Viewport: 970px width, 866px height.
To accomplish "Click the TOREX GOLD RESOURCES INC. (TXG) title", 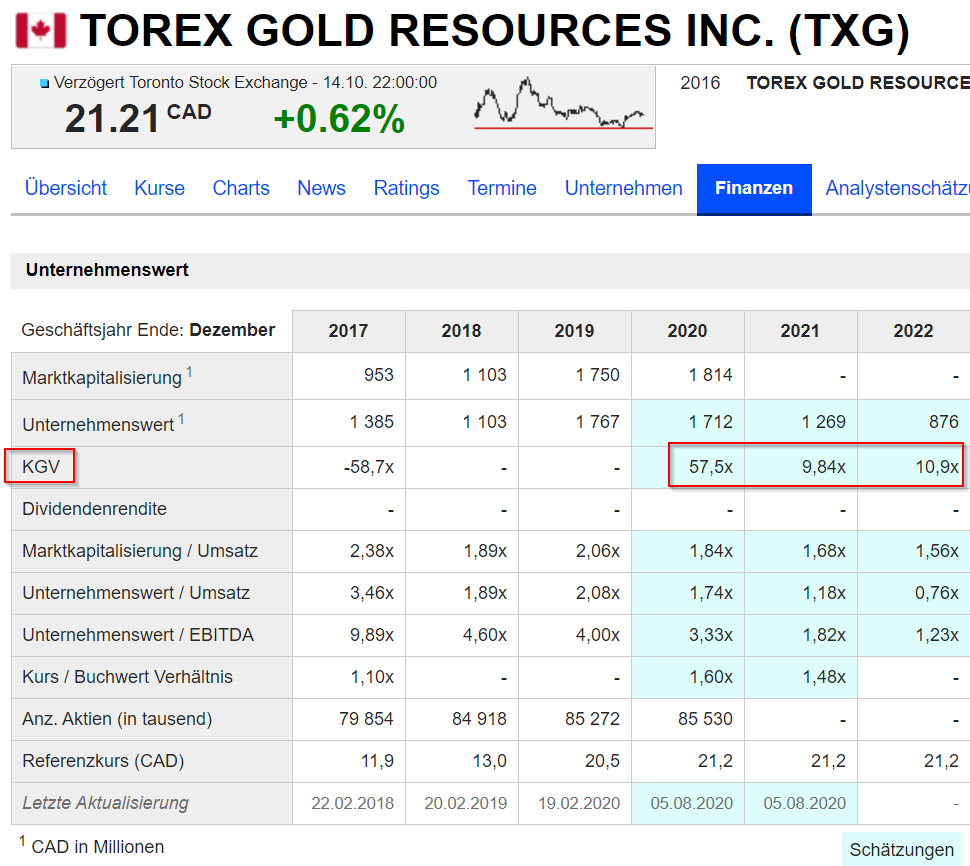I will [x=495, y=30].
